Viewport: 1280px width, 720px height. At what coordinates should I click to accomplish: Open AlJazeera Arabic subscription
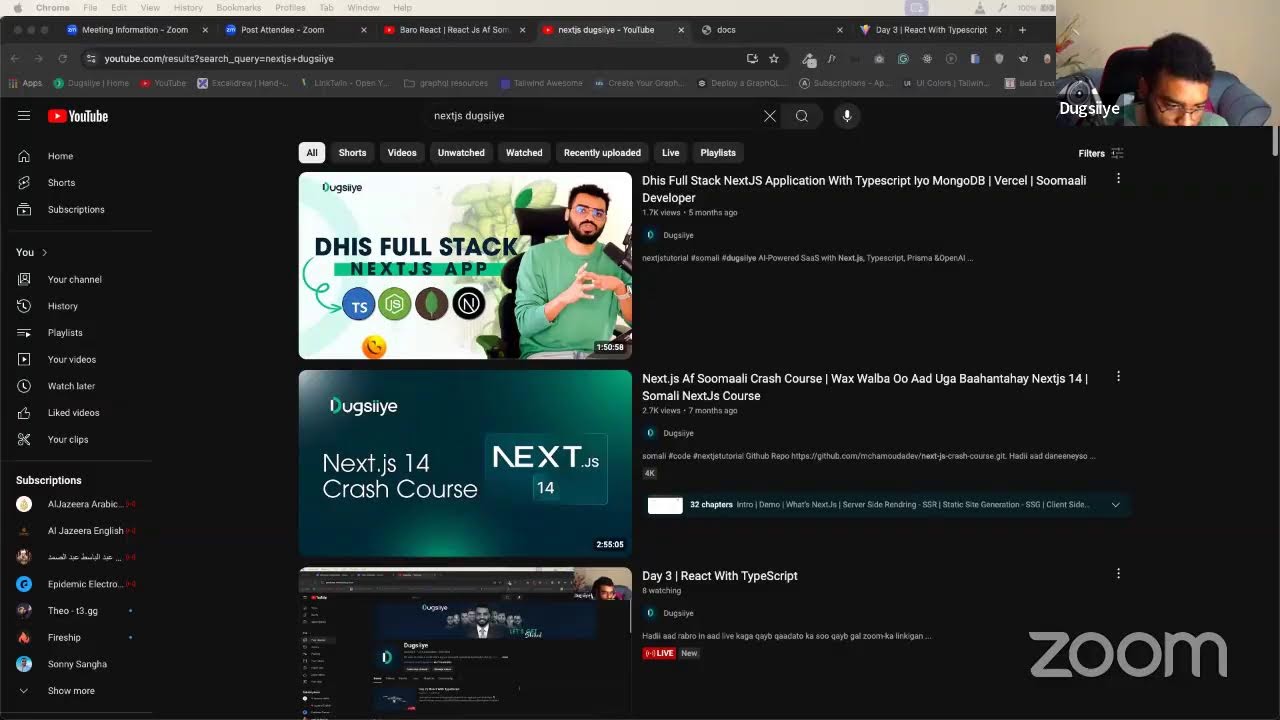(76, 504)
